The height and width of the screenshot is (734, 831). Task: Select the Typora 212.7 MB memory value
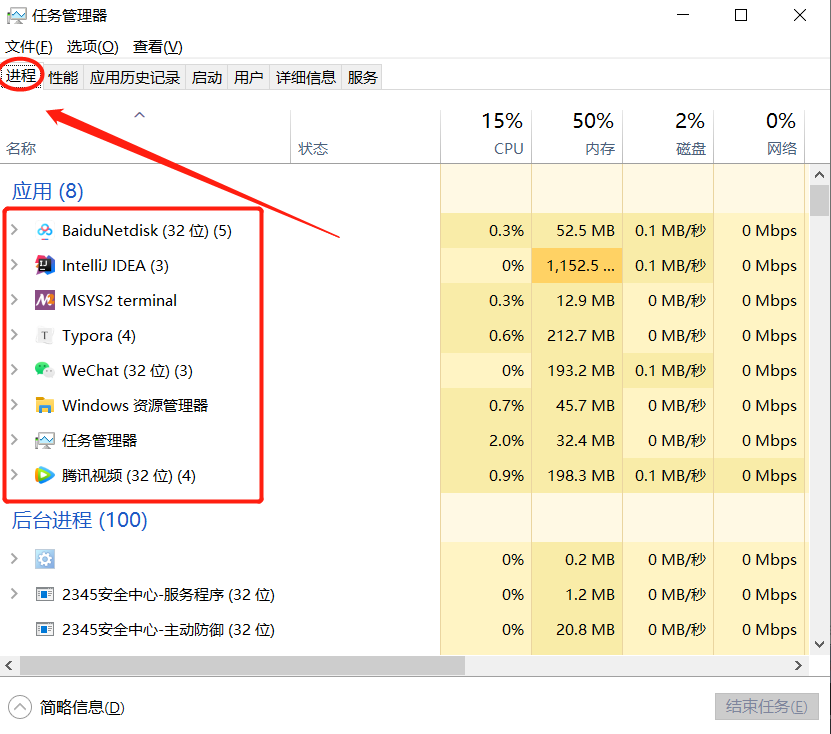pos(581,335)
